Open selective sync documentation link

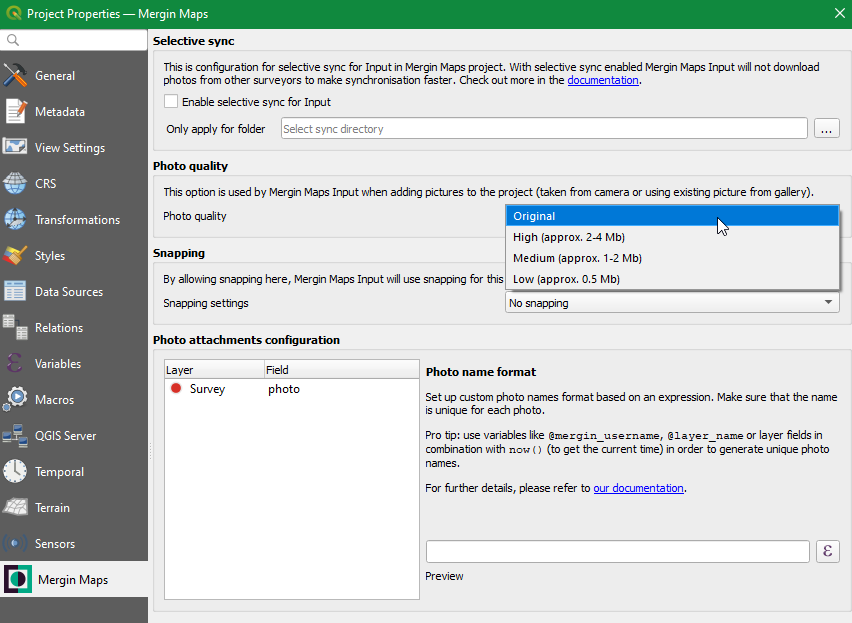click(603, 80)
